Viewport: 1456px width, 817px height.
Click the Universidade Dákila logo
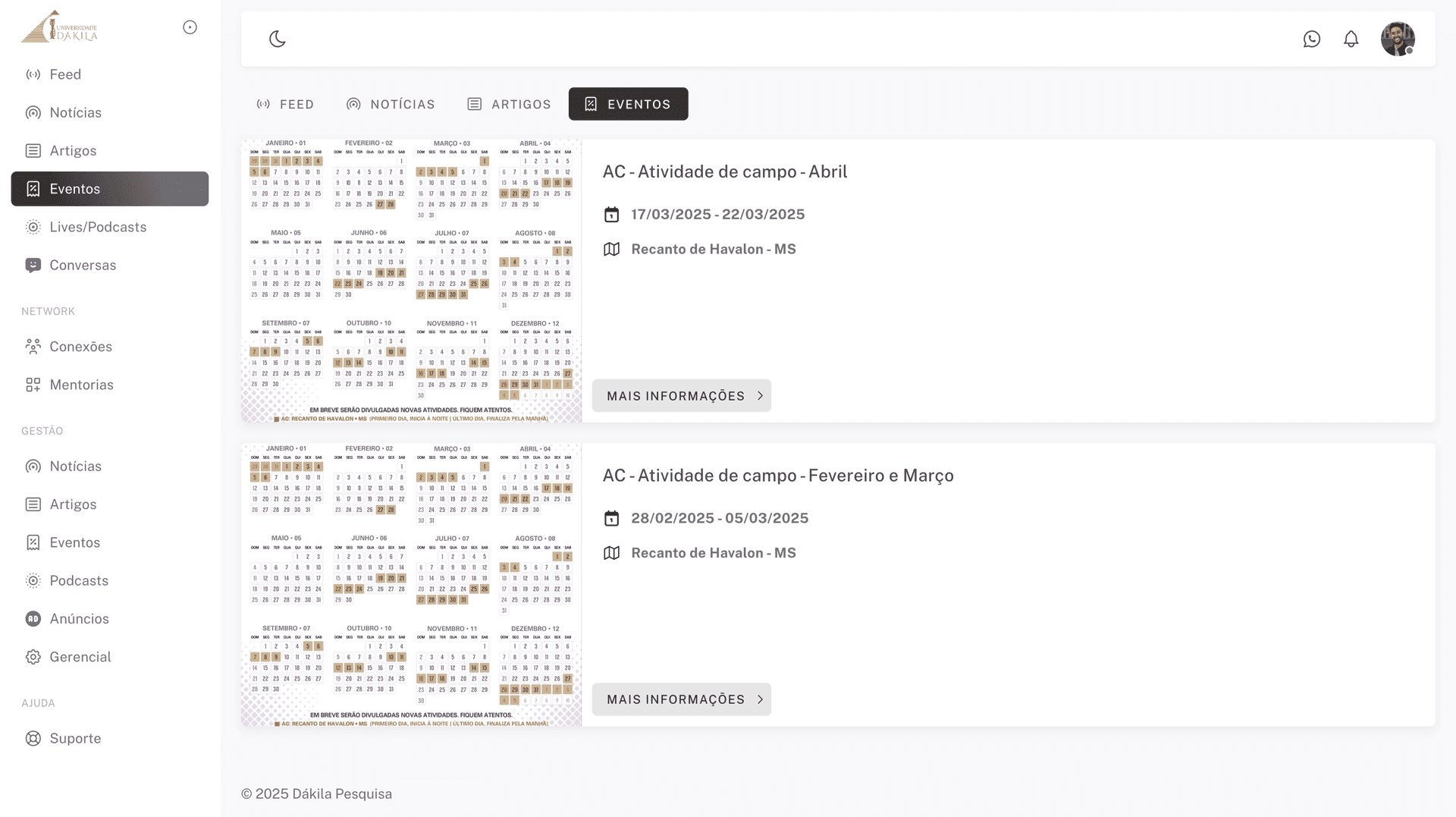(59, 27)
